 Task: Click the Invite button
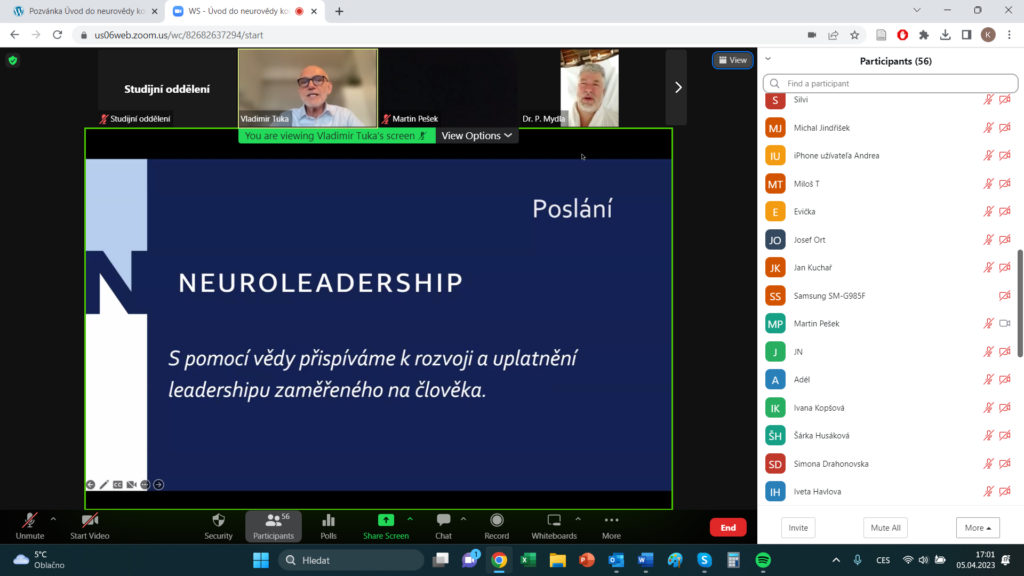(798, 528)
